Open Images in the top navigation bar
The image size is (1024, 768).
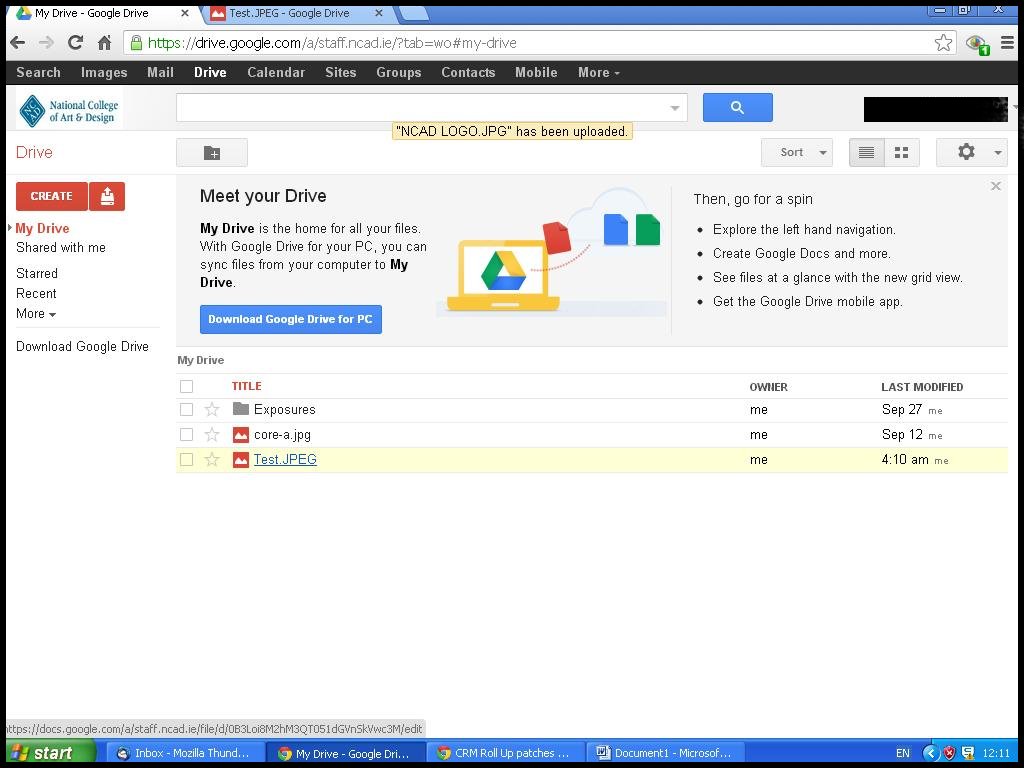104,72
